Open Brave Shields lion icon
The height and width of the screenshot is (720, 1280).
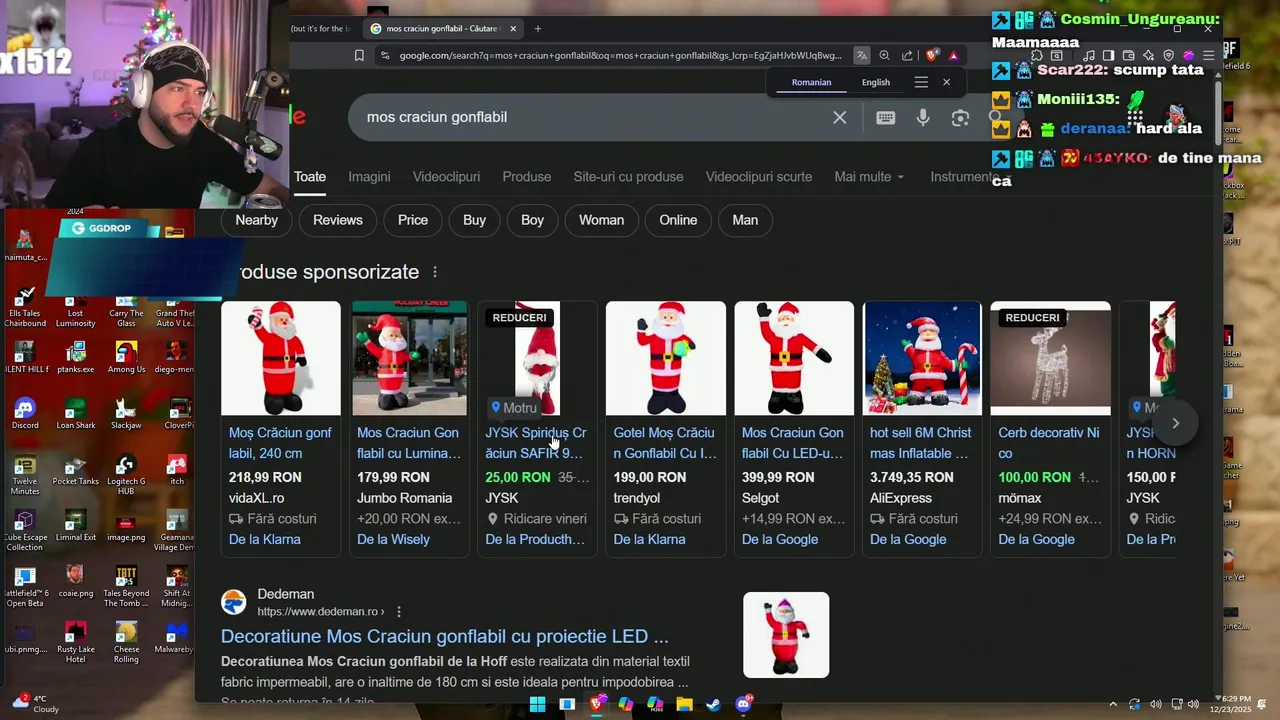(932, 56)
